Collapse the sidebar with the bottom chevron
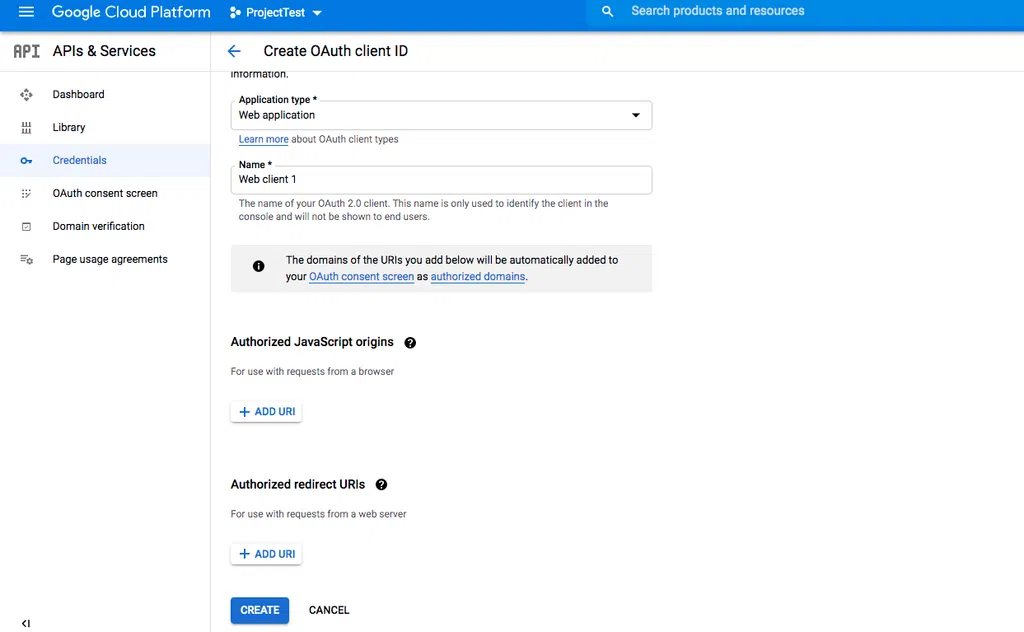Image resolution: width=1024 pixels, height=632 pixels. pyautogui.click(x=25, y=624)
